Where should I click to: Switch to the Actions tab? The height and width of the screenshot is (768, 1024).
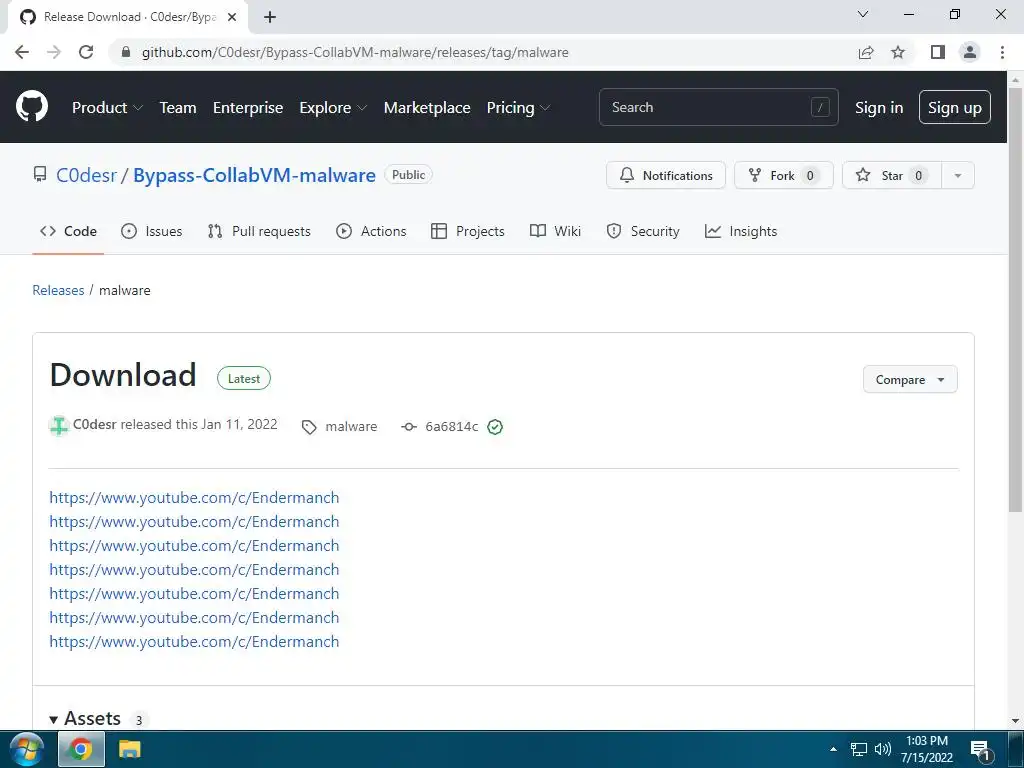coord(371,231)
